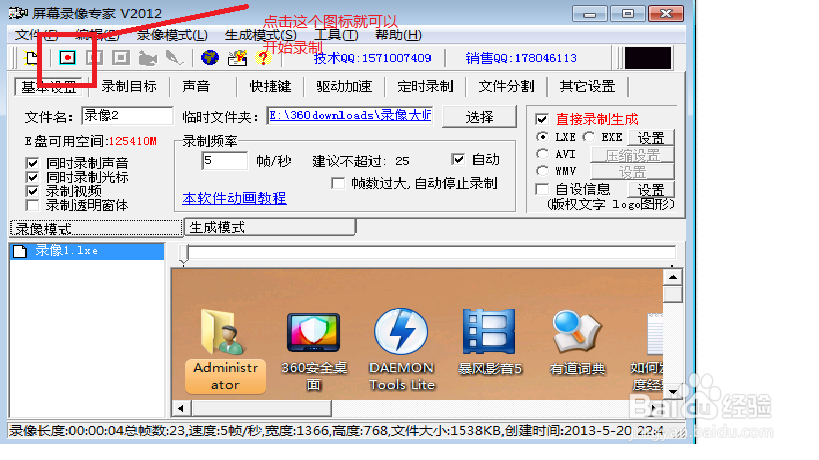This screenshot has width=819, height=460.
Task: Click the preview horizontal scrollbar thumb
Action: (261, 408)
